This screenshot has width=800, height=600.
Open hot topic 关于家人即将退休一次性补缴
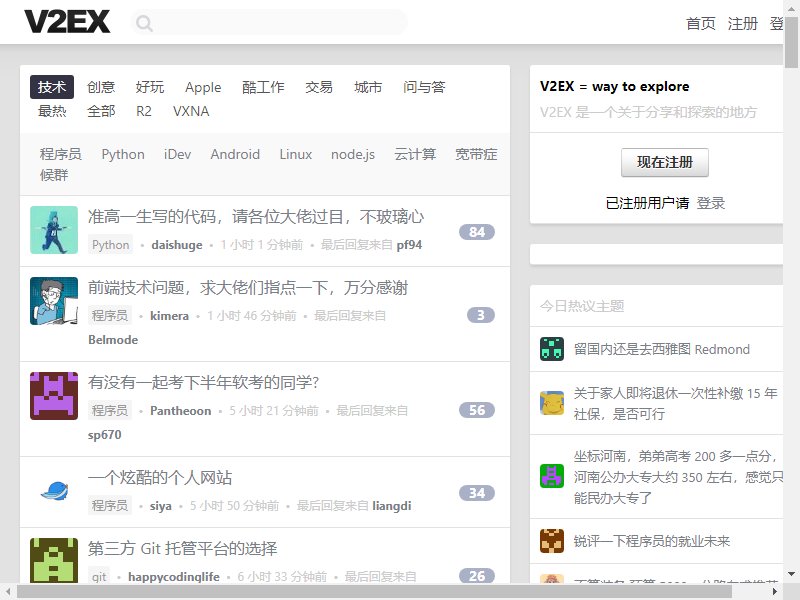click(x=676, y=404)
